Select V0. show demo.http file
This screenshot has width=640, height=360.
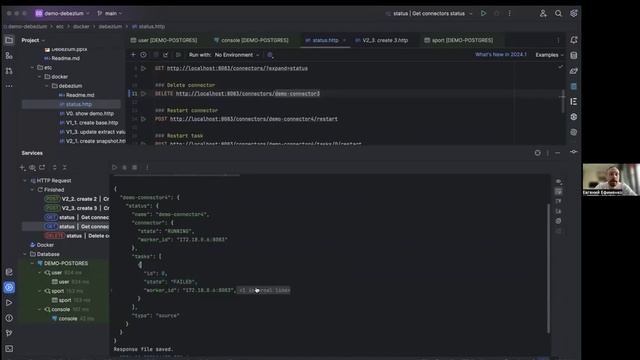[x=86, y=113]
